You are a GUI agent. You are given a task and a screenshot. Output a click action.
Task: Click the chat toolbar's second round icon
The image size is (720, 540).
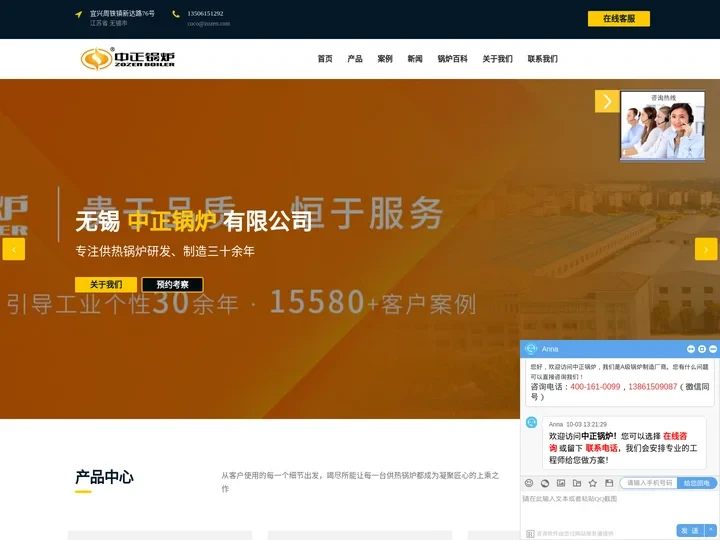(545, 483)
